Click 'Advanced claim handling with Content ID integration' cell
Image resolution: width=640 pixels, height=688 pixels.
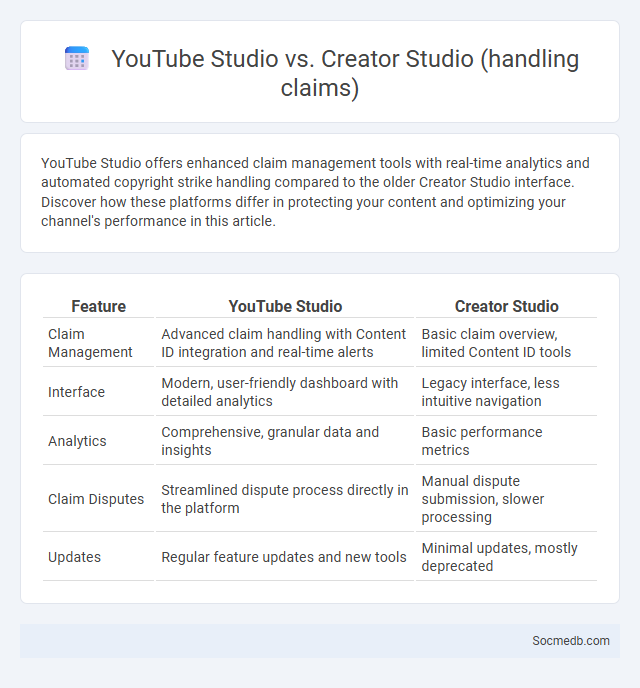tap(285, 343)
